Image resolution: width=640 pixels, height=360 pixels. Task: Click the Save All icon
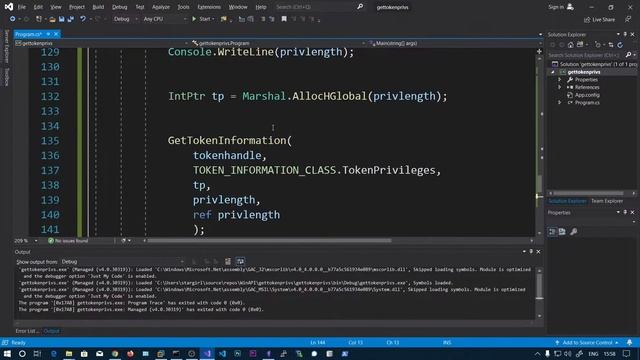click(71, 19)
